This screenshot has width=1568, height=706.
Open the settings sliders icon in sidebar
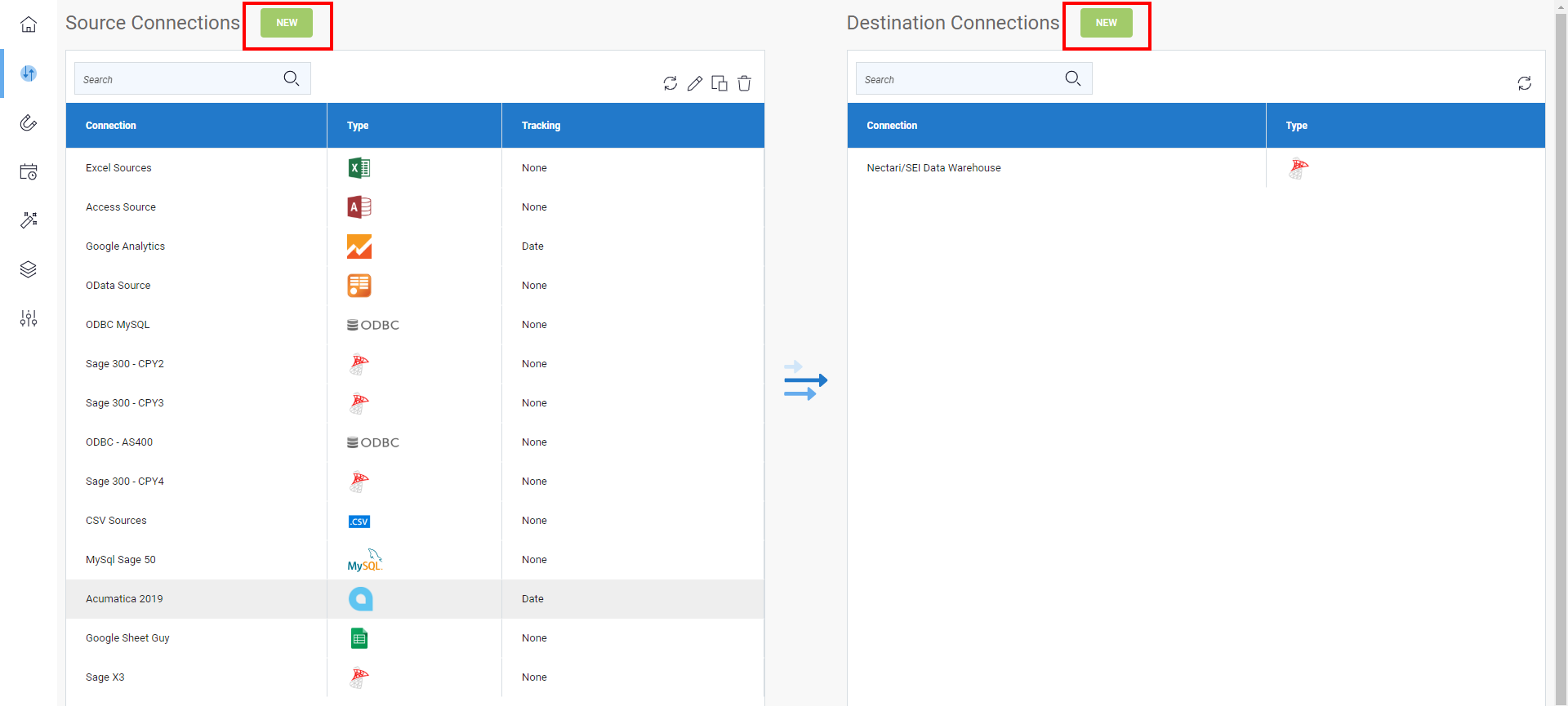tap(29, 318)
